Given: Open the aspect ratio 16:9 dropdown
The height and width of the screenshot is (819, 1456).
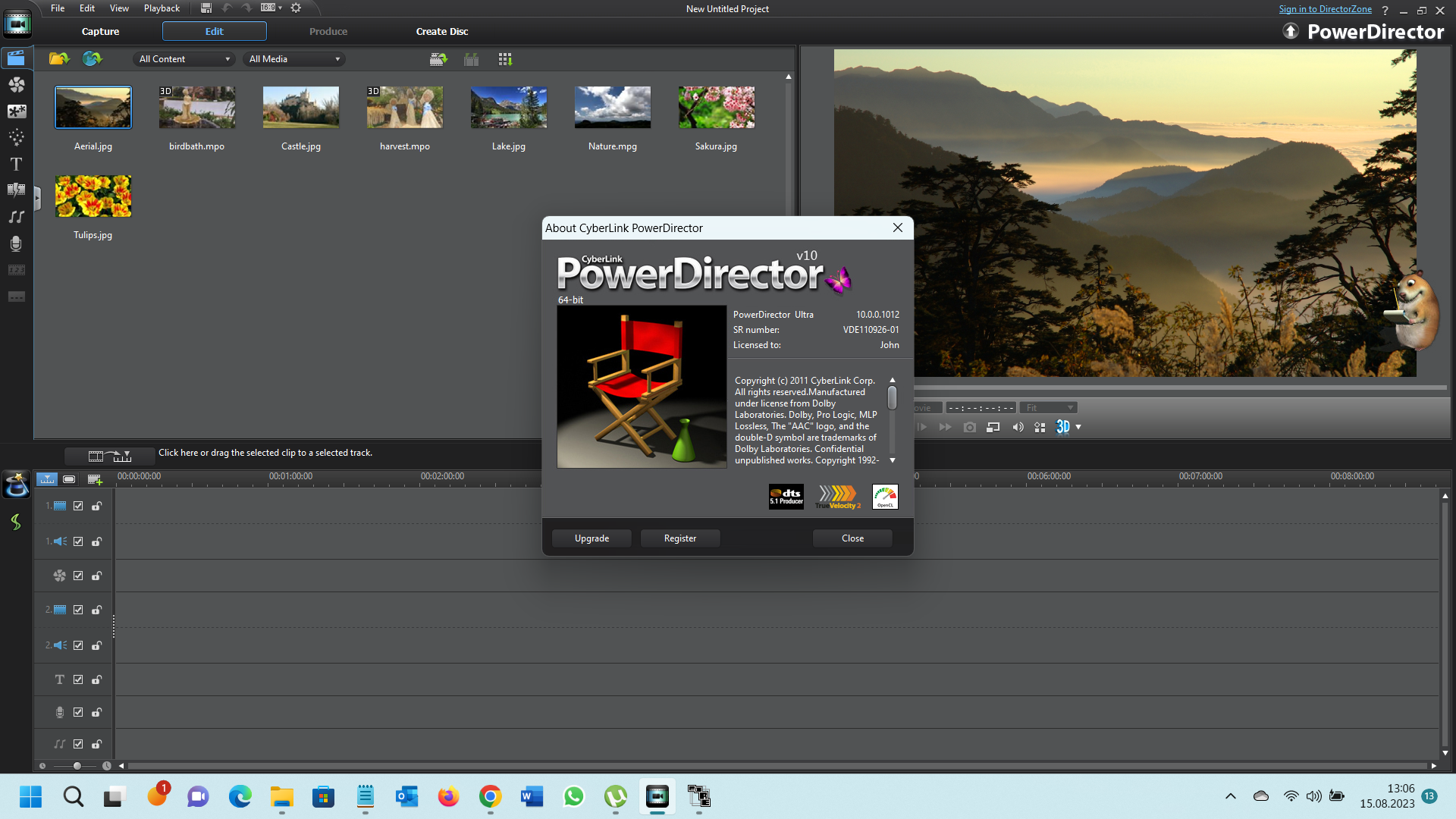Looking at the screenshot, I should point(271,8).
